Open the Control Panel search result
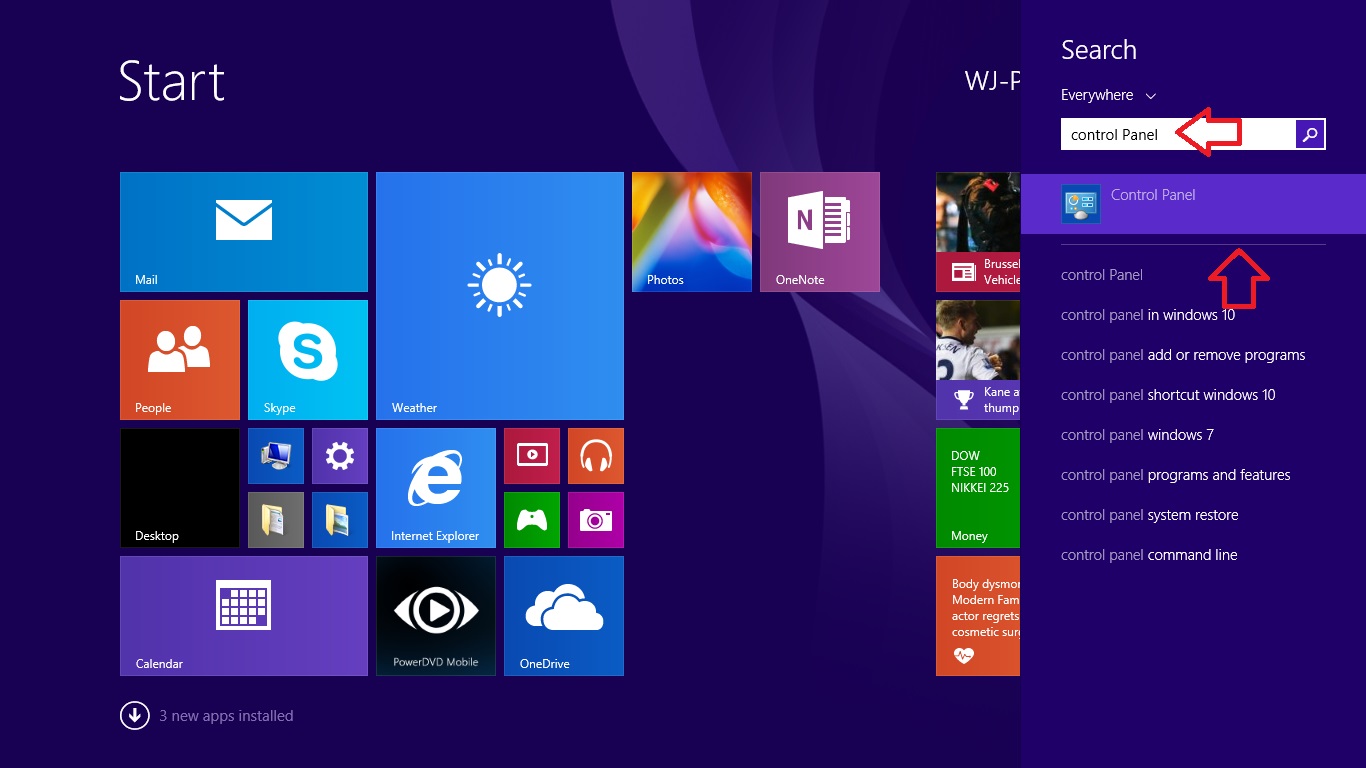 (x=1194, y=204)
